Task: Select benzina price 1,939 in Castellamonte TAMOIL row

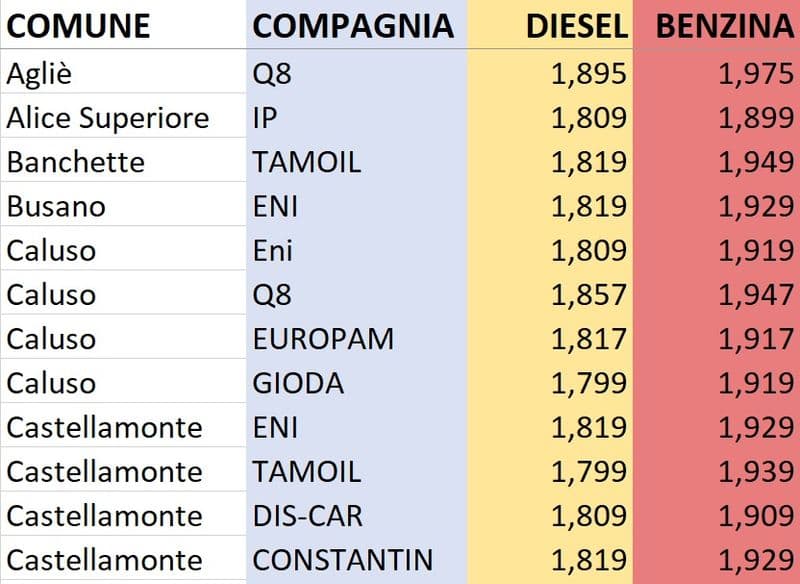Action: [x=756, y=471]
